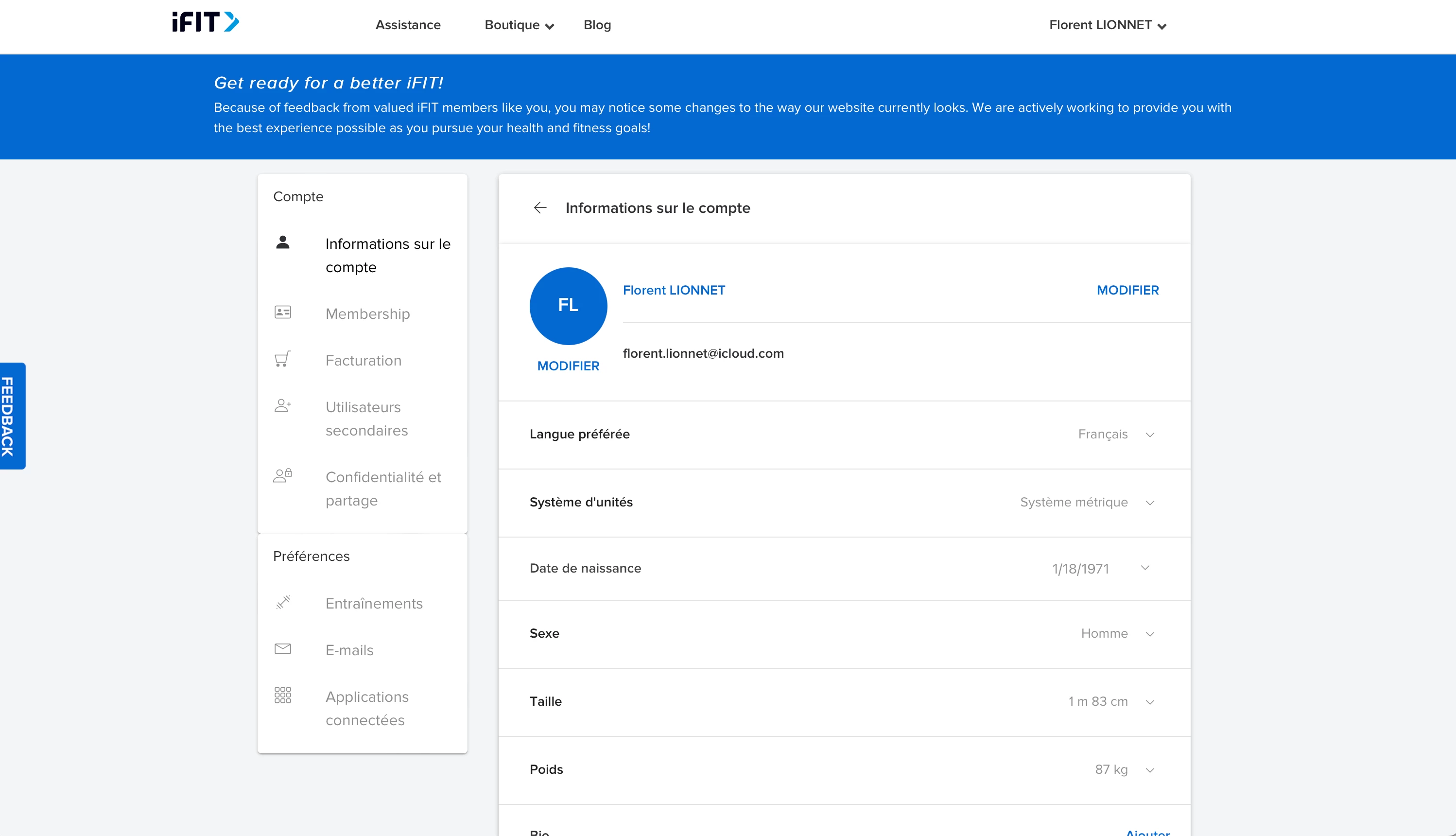Click the florent.lionnet@icloud.com email text
This screenshot has width=1456, height=836.
(703, 353)
